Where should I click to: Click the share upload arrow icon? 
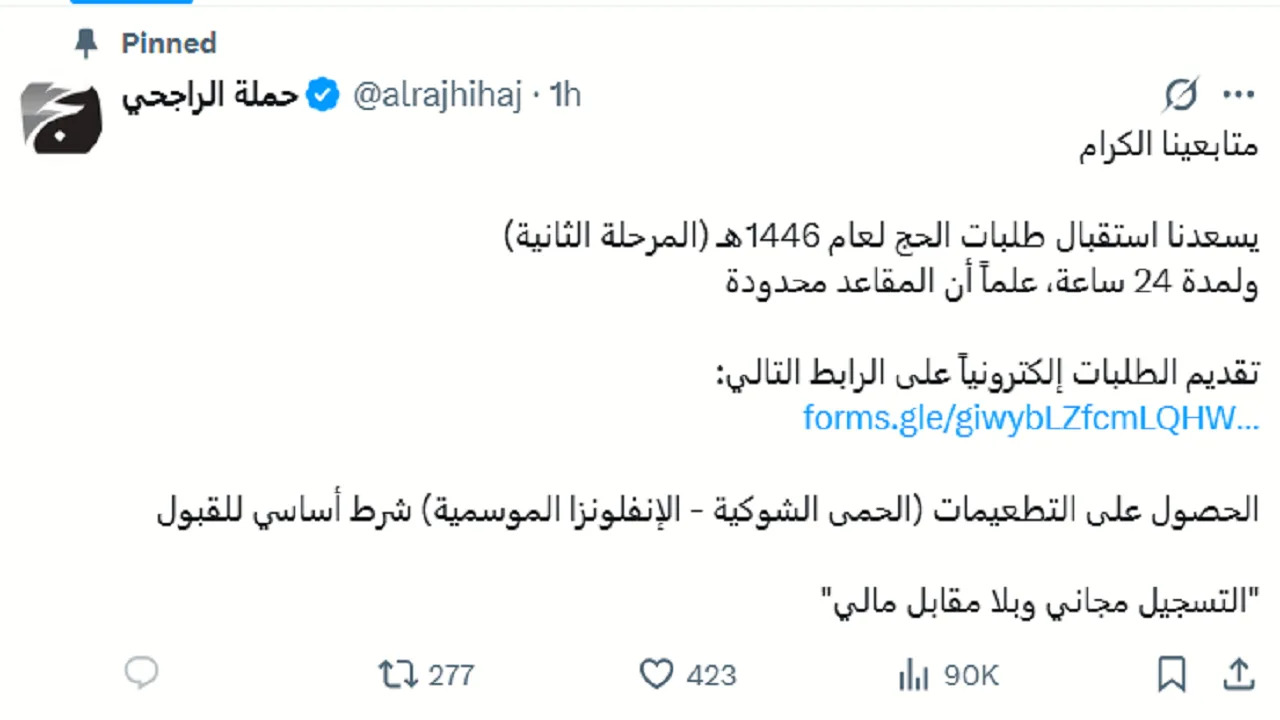pos(1238,674)
